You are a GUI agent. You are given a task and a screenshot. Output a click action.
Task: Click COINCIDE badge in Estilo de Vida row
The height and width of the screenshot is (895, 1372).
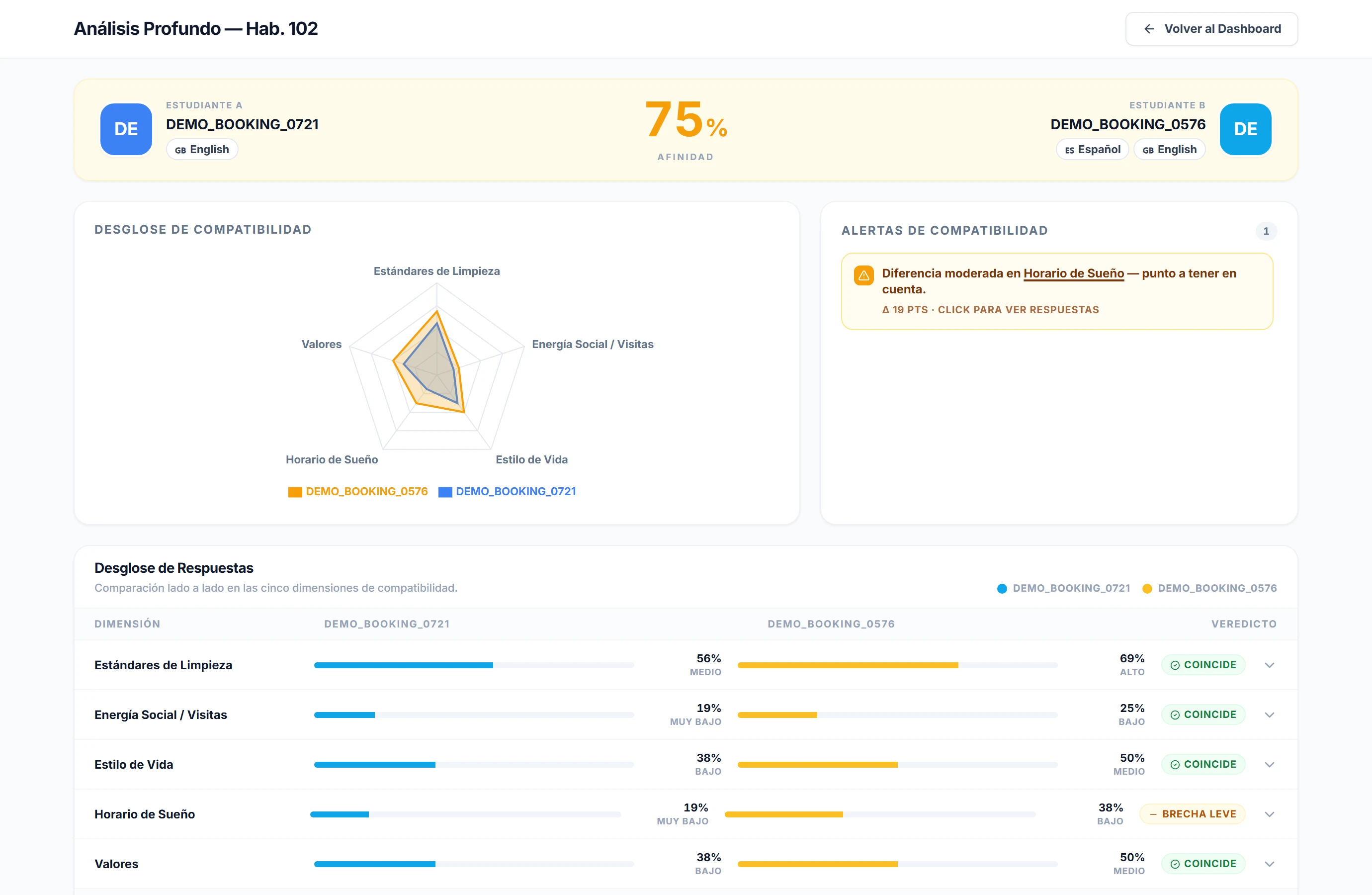tap(1203, 765)
